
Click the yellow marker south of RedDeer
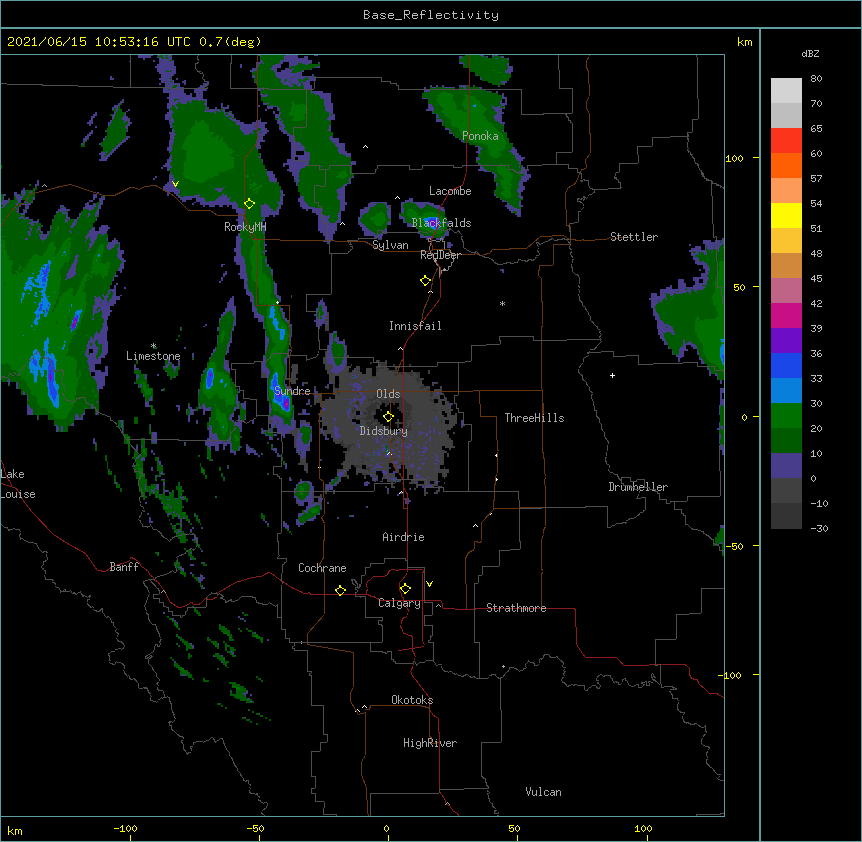425,281
